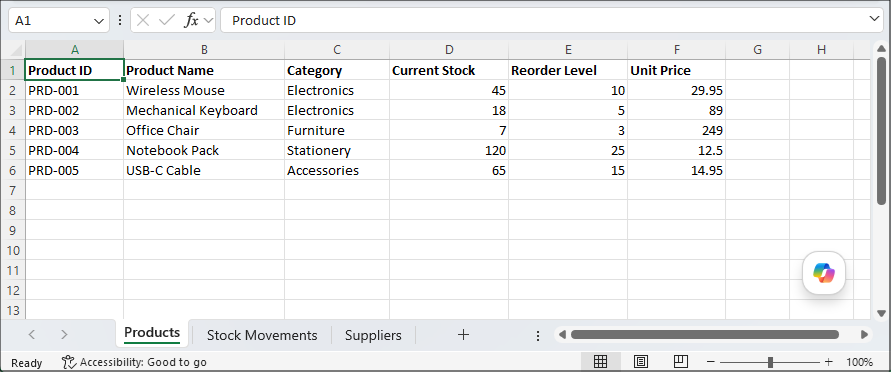This screenshot has width=891, height=372.
Task: Select the 249 unit price cell
Action: click(677, 130)
